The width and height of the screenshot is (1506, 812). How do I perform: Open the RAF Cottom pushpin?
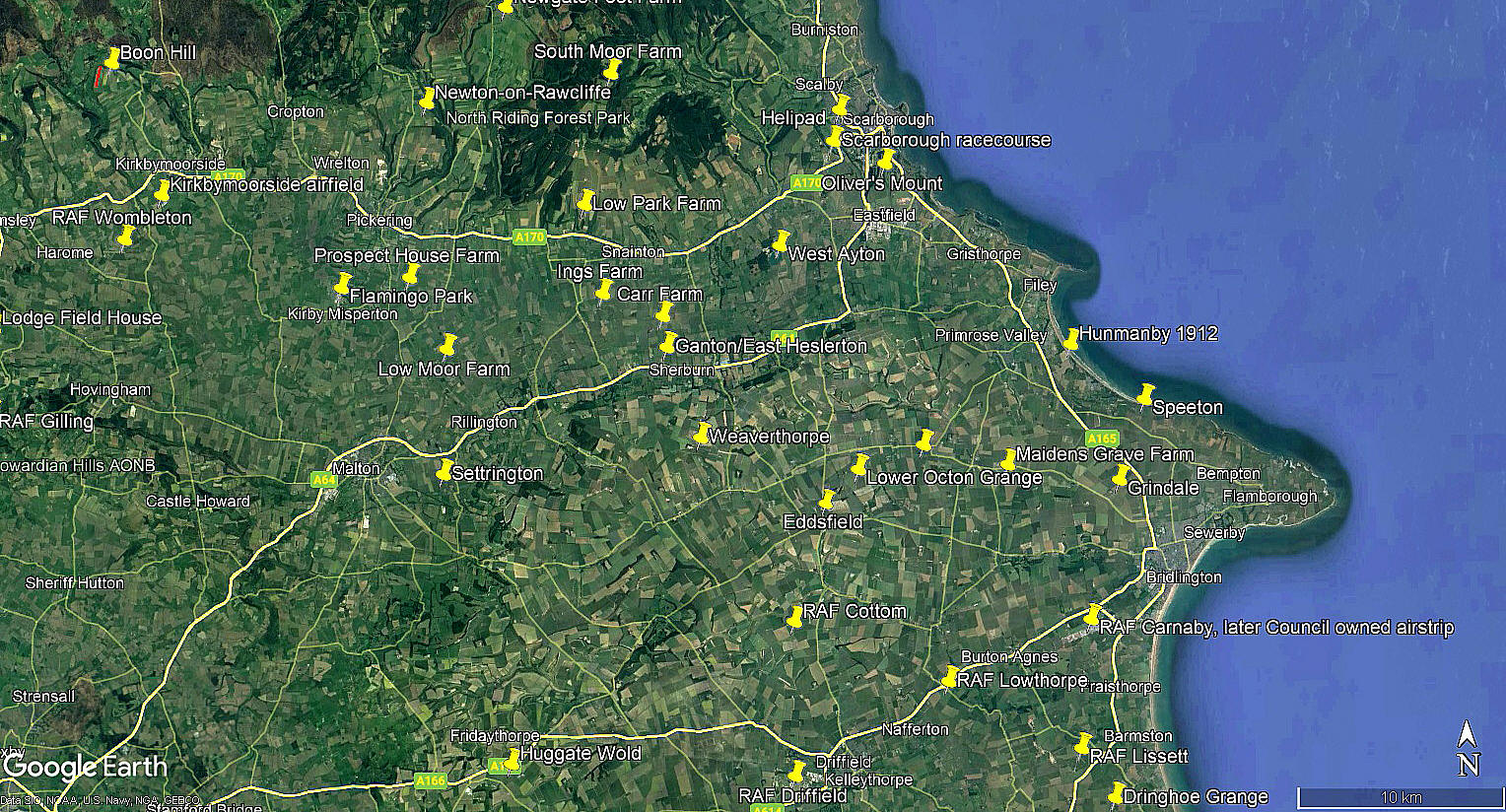point(795,617)
